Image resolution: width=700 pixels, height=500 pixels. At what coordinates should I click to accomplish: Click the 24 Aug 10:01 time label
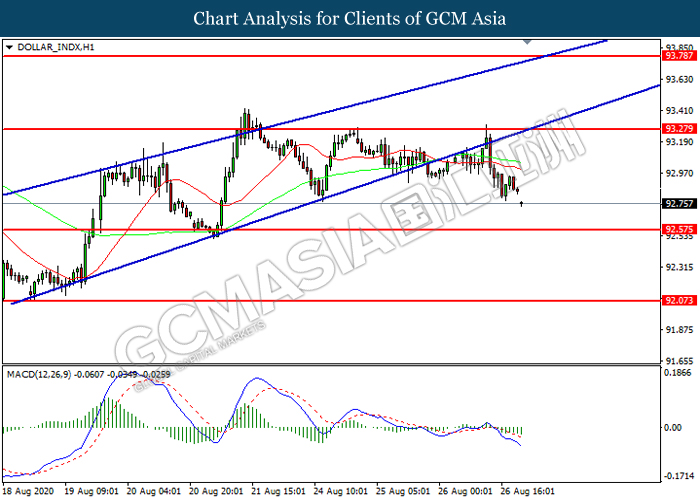click(x=341, y=491)
